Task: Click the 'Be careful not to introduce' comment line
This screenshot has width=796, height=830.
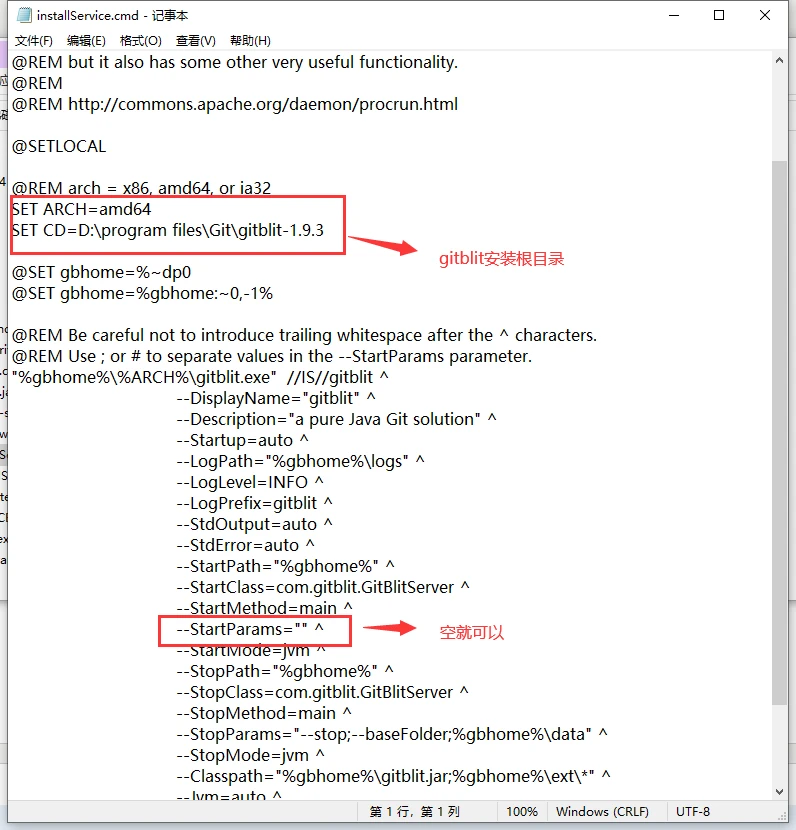Action: [304, 335]
